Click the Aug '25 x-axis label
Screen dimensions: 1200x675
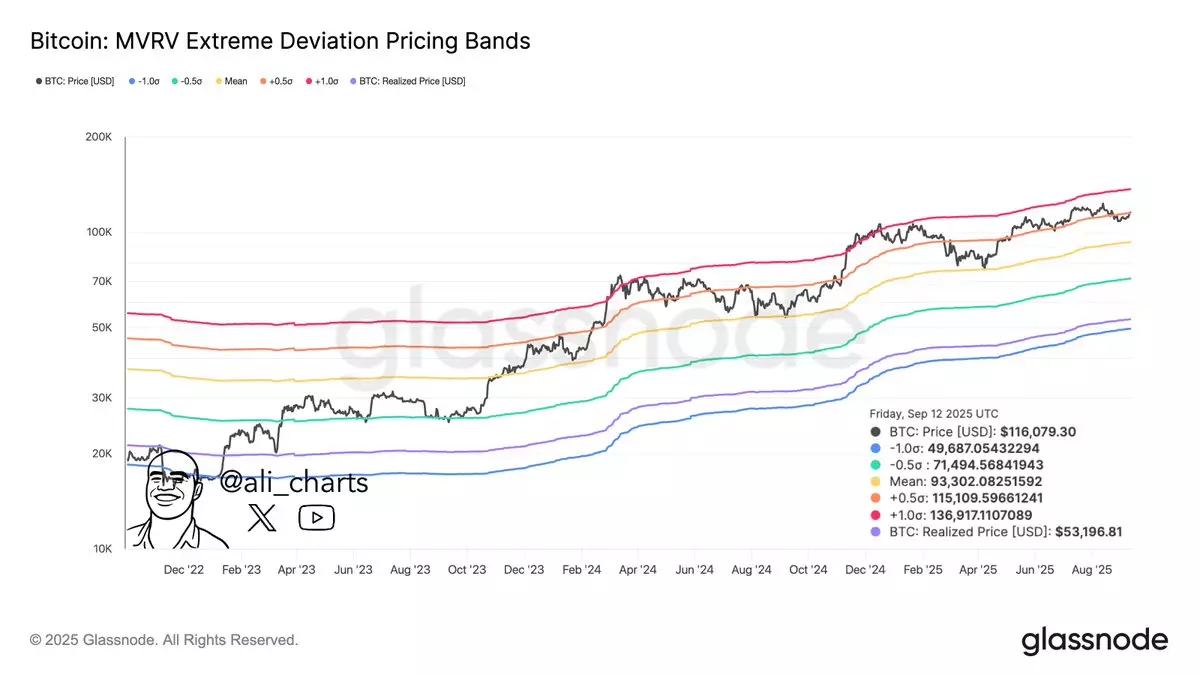1092,570
